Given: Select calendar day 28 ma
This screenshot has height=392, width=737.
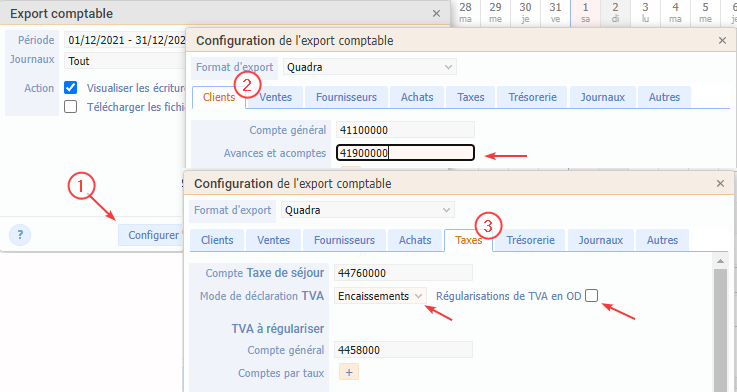Looking at the screenshot, I should pyautogui.click(x=465, y=13).
